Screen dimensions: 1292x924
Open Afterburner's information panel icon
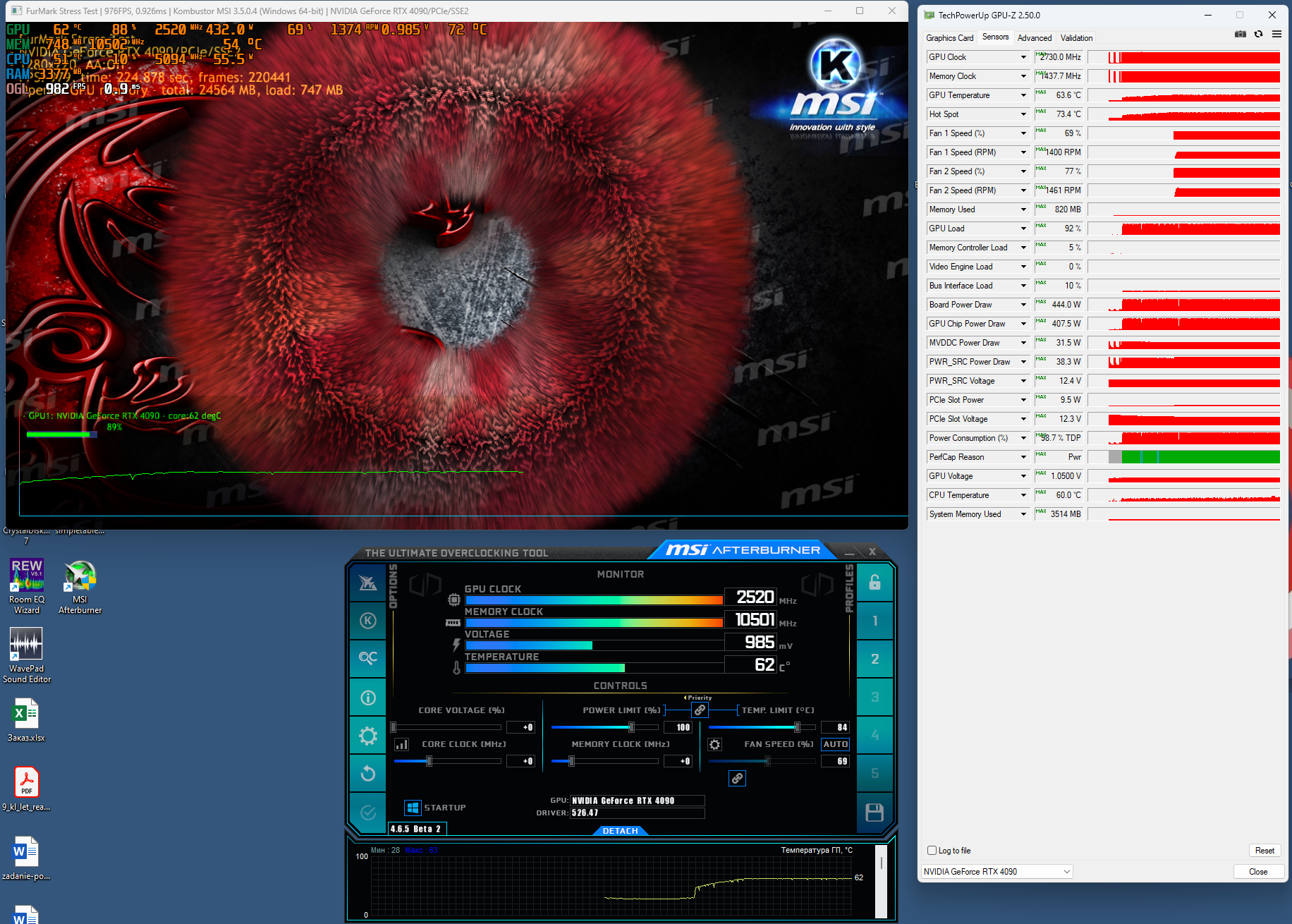point(368,698)
